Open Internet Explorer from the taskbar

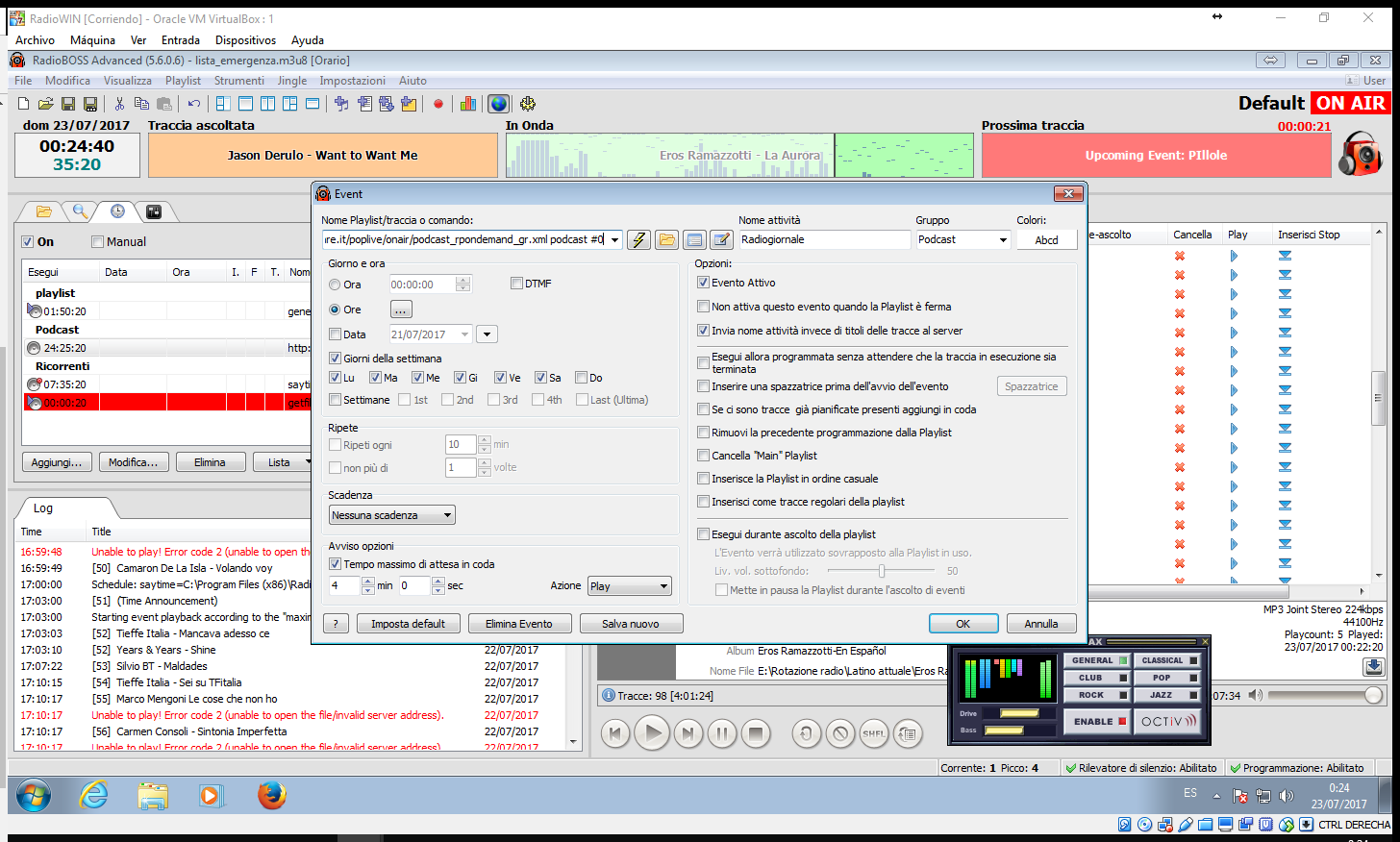tap(93, 795)
